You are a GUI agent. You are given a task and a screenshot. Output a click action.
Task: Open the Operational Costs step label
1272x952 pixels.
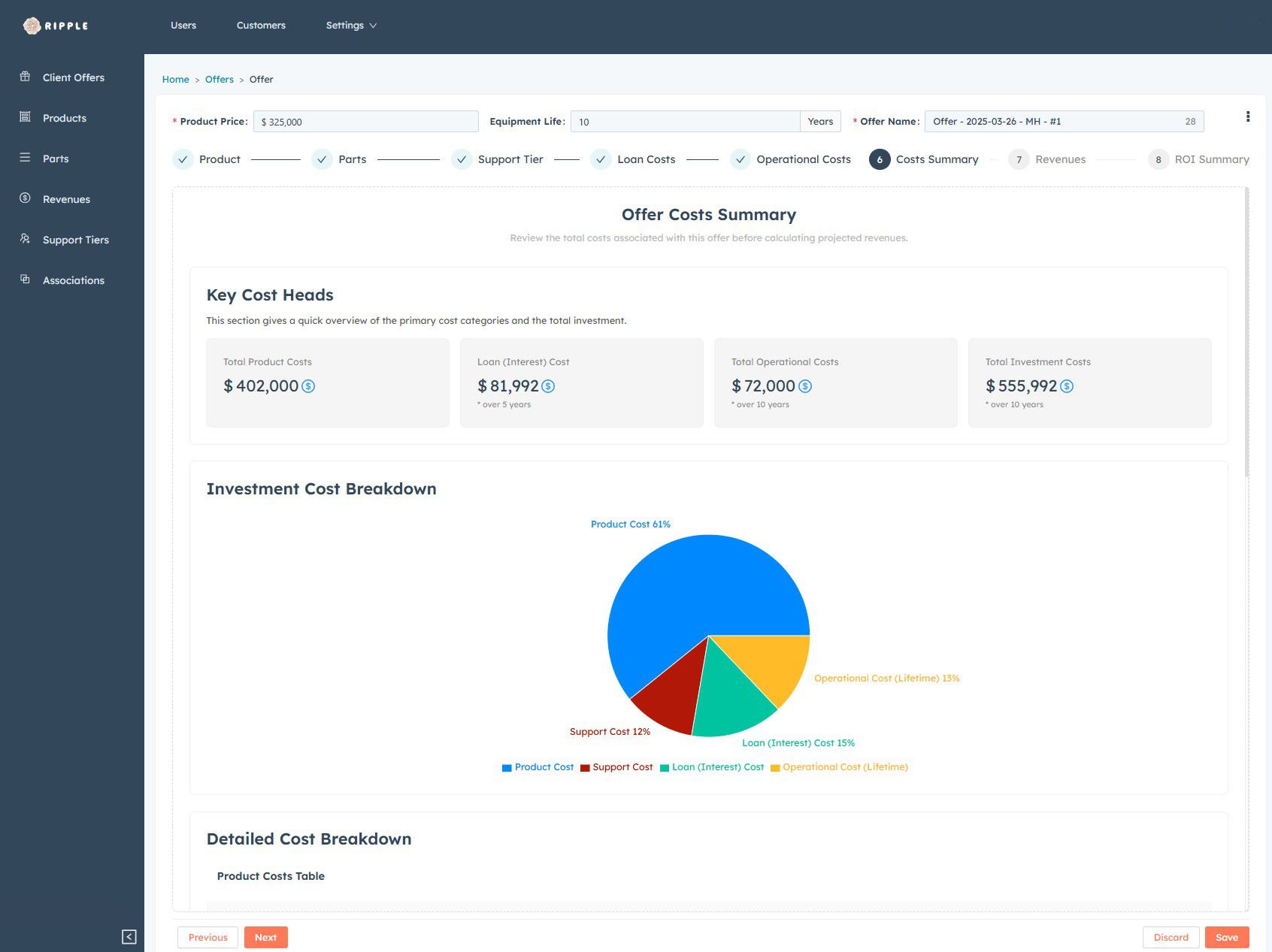[804, 159]
